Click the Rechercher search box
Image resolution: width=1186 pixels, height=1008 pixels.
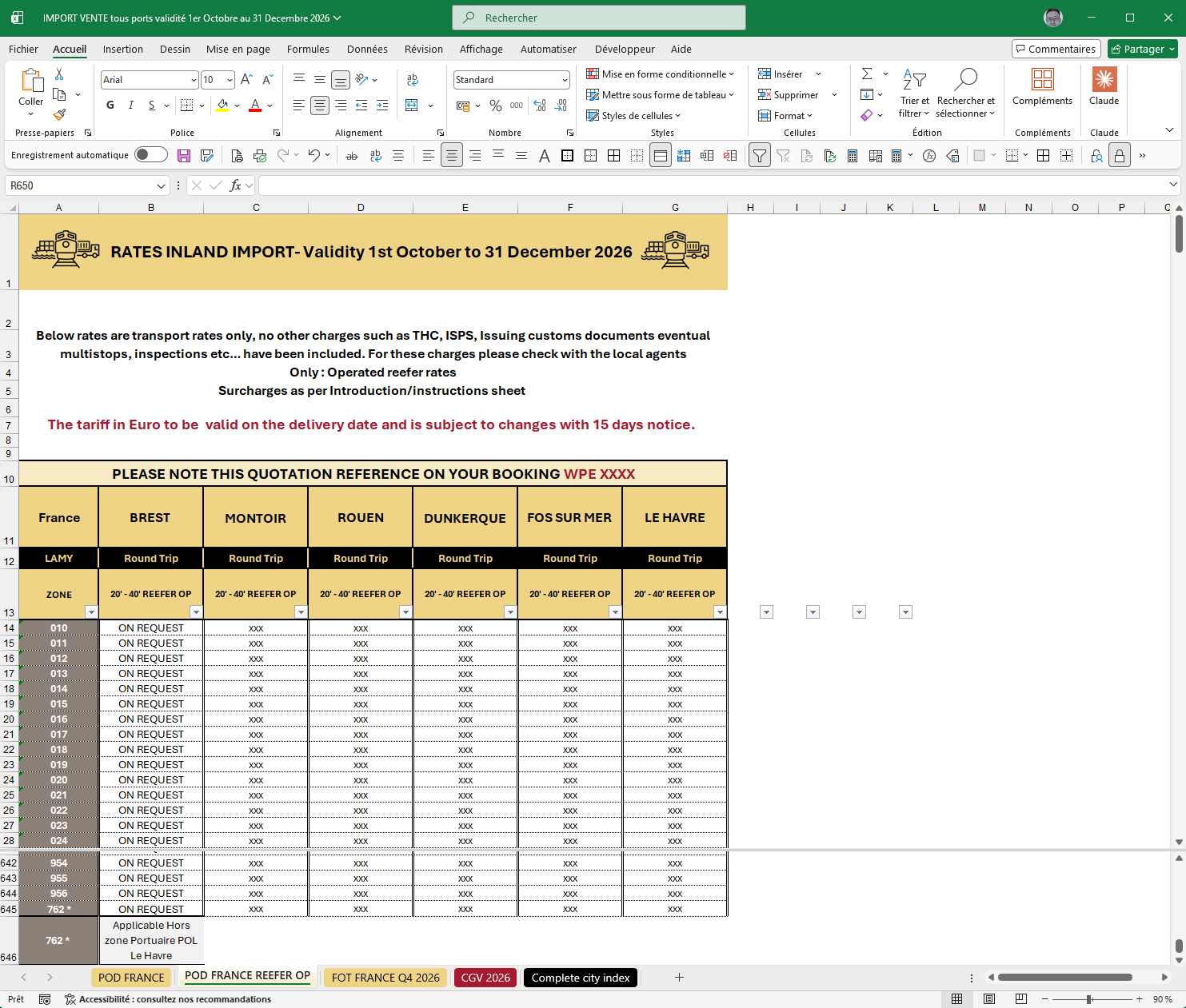tap(599, 18)
